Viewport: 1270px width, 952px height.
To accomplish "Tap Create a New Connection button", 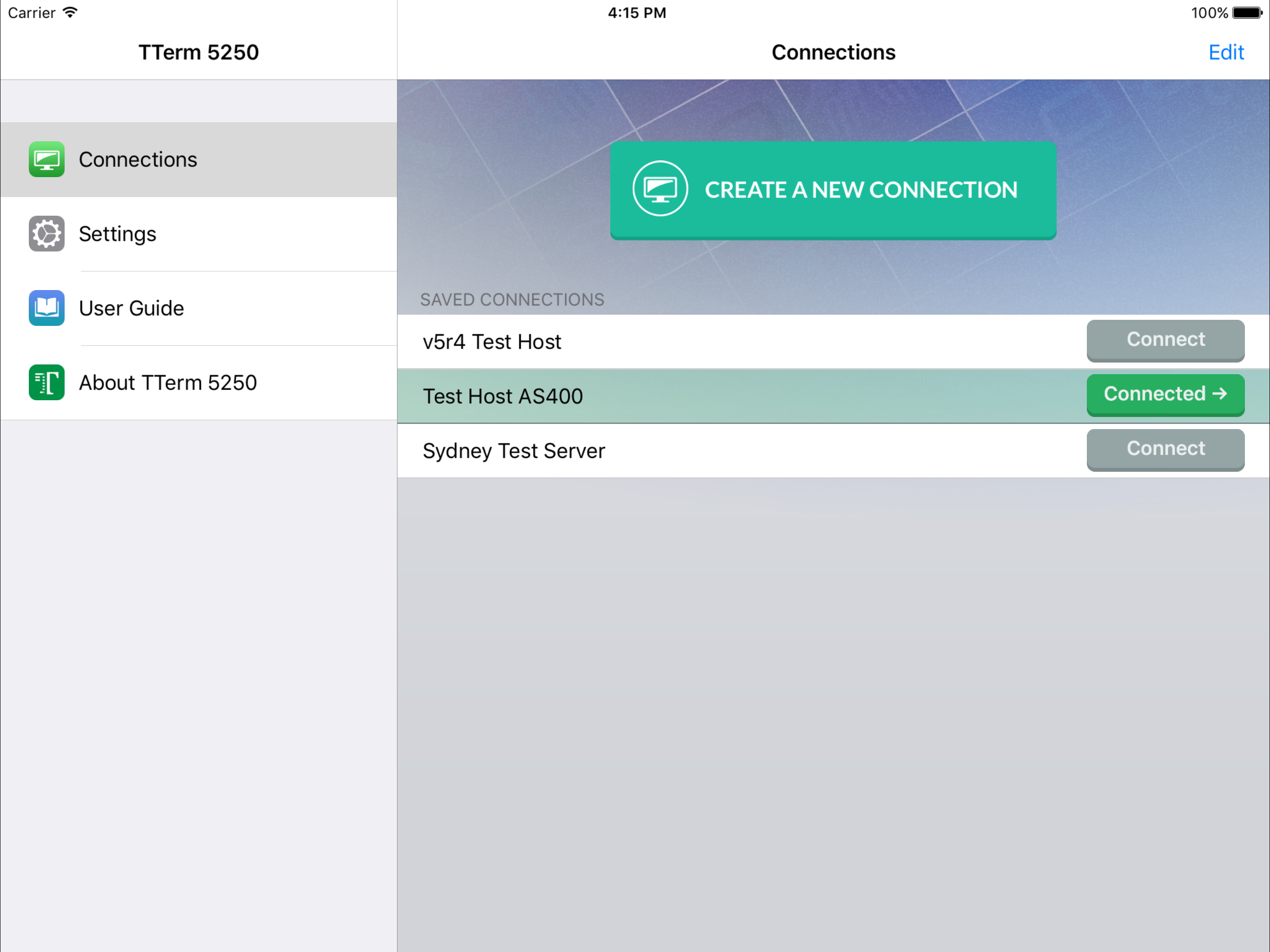I will [x=833, y=190].
